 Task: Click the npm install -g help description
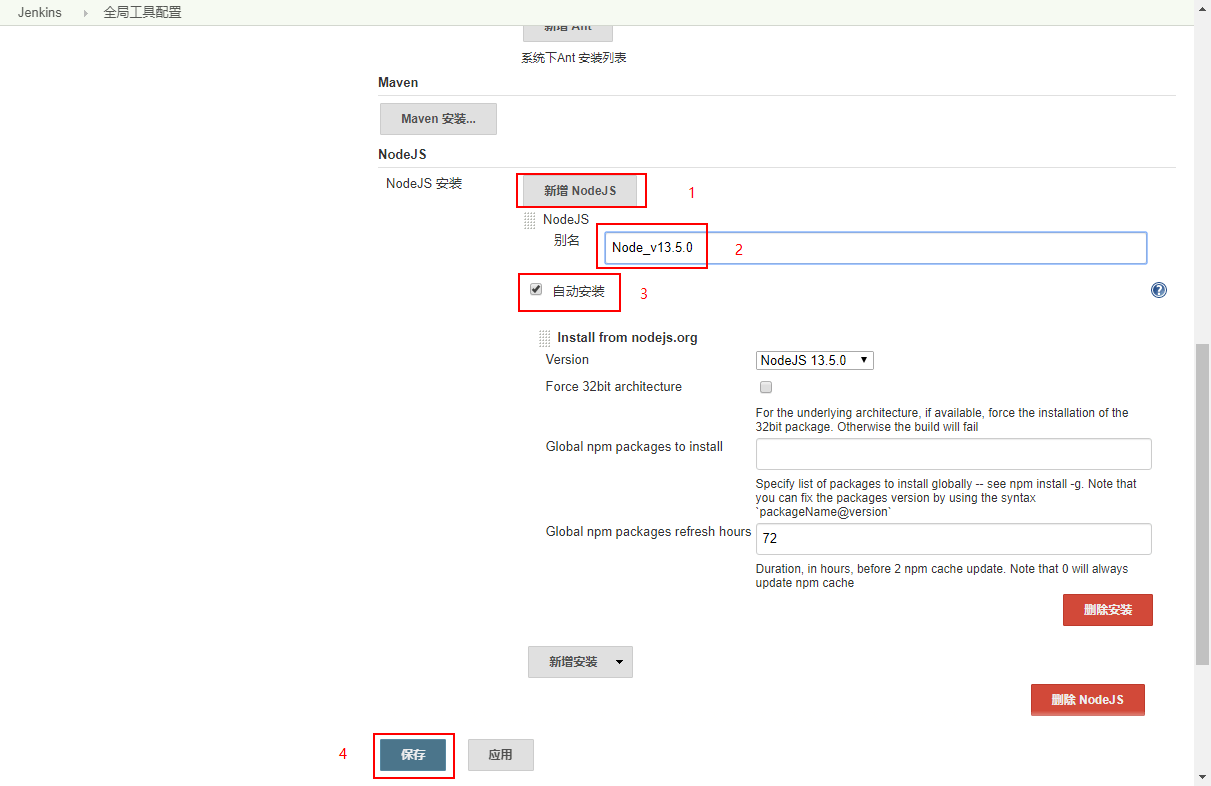click(x=946, y=498)
